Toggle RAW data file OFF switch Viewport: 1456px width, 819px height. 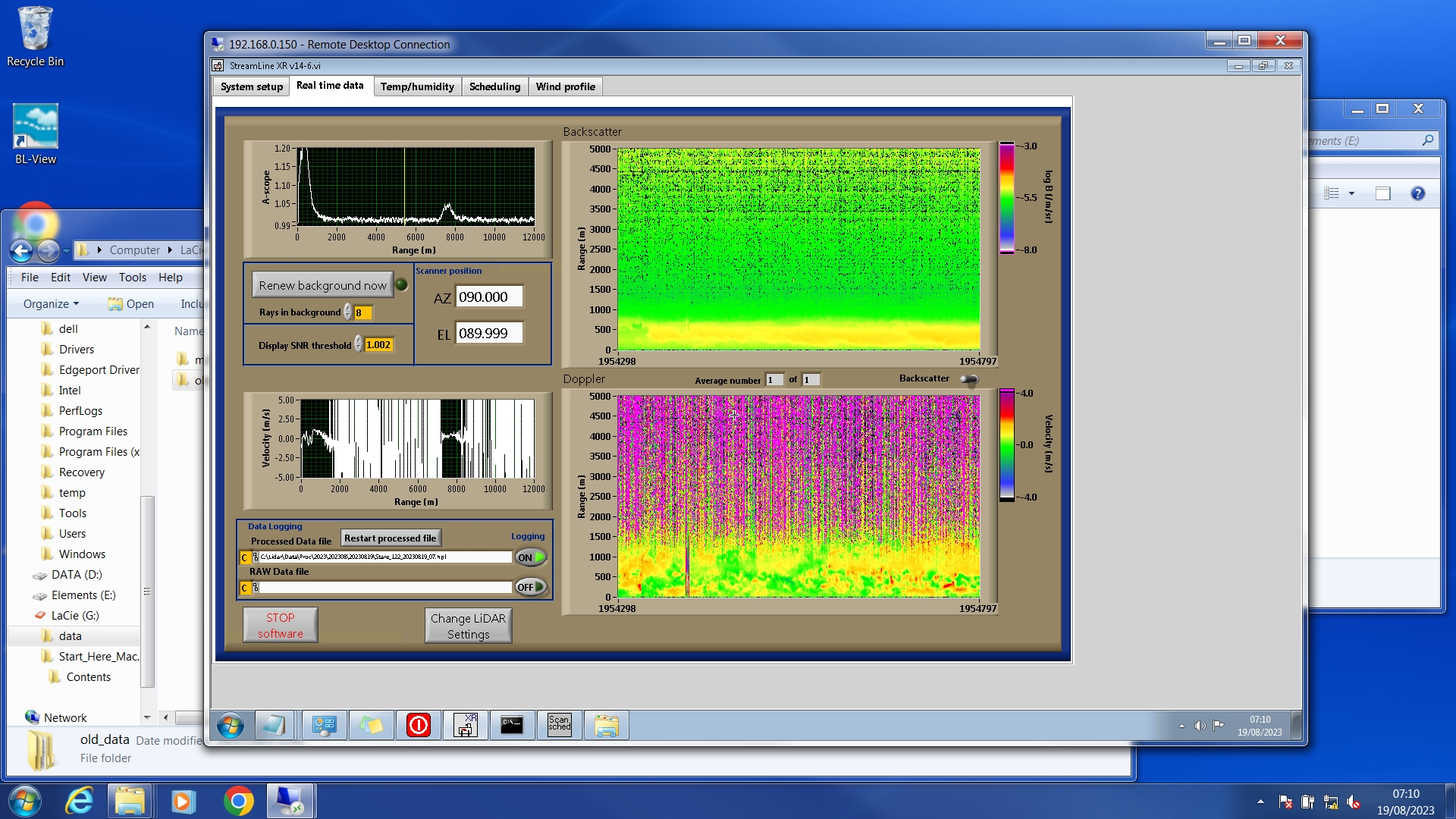530,587
